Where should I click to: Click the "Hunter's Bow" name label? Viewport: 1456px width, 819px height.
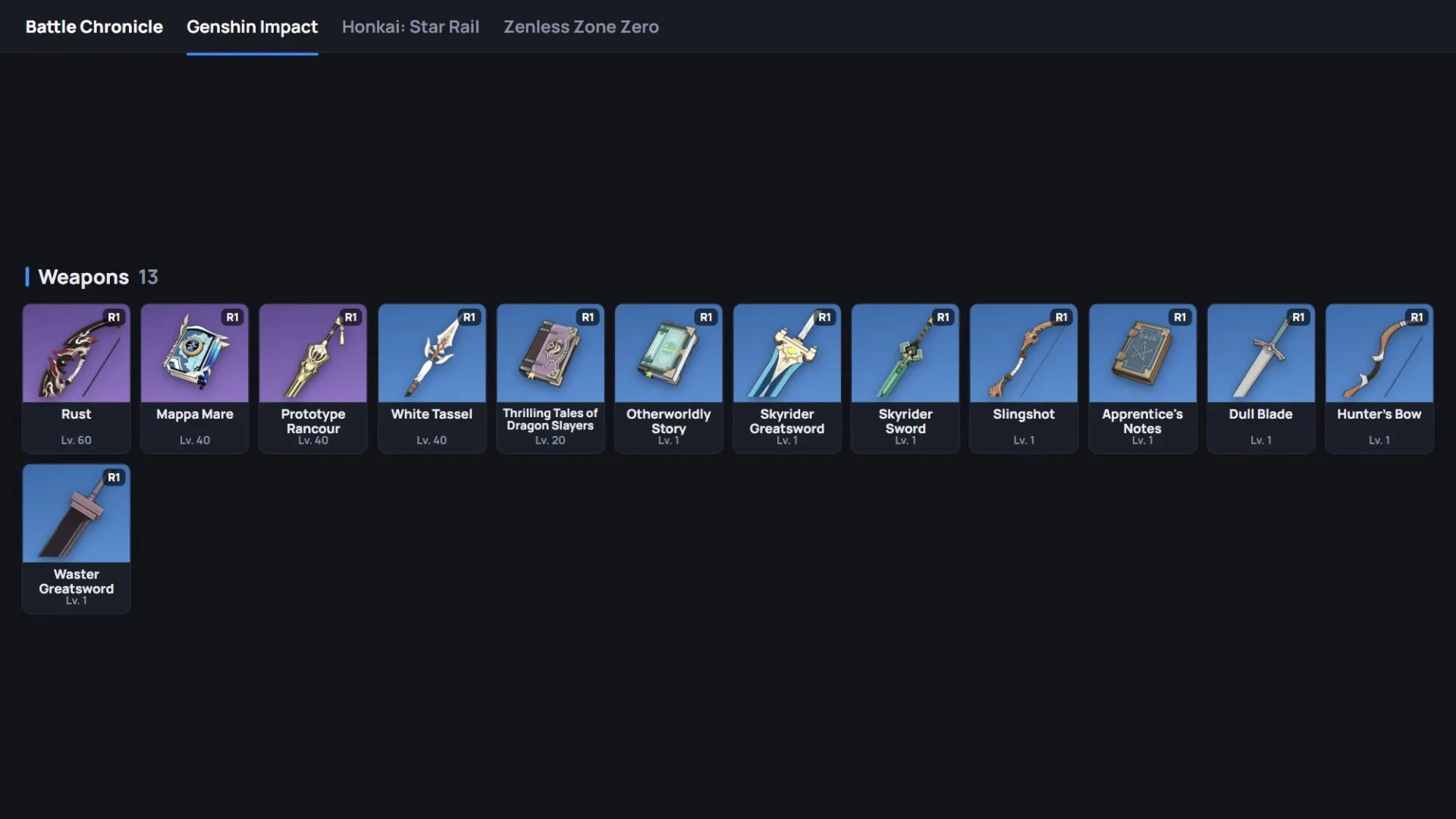[1379, 414]
